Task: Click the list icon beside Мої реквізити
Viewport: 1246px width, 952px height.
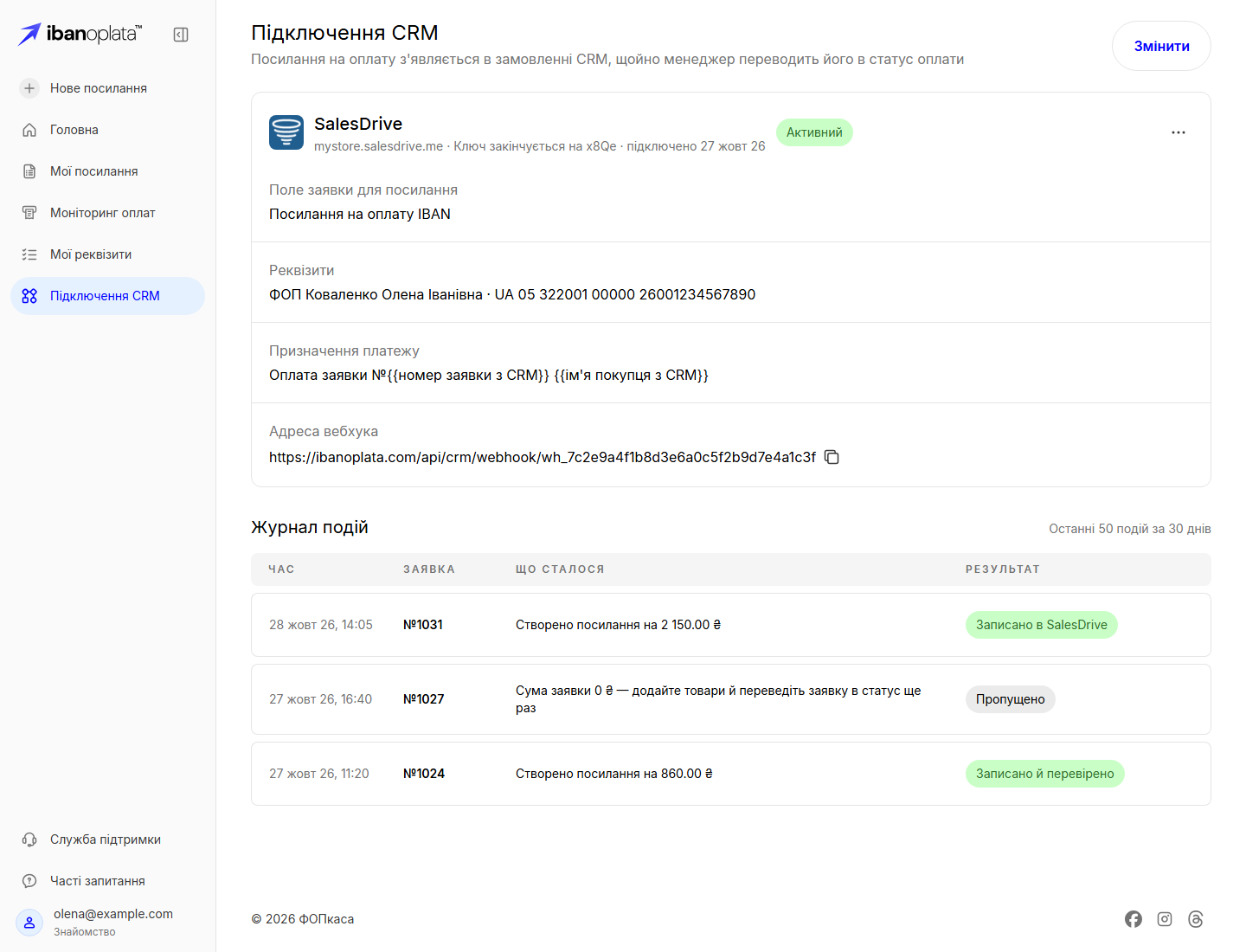Action: pyautogui.click(x=29, y=254)
